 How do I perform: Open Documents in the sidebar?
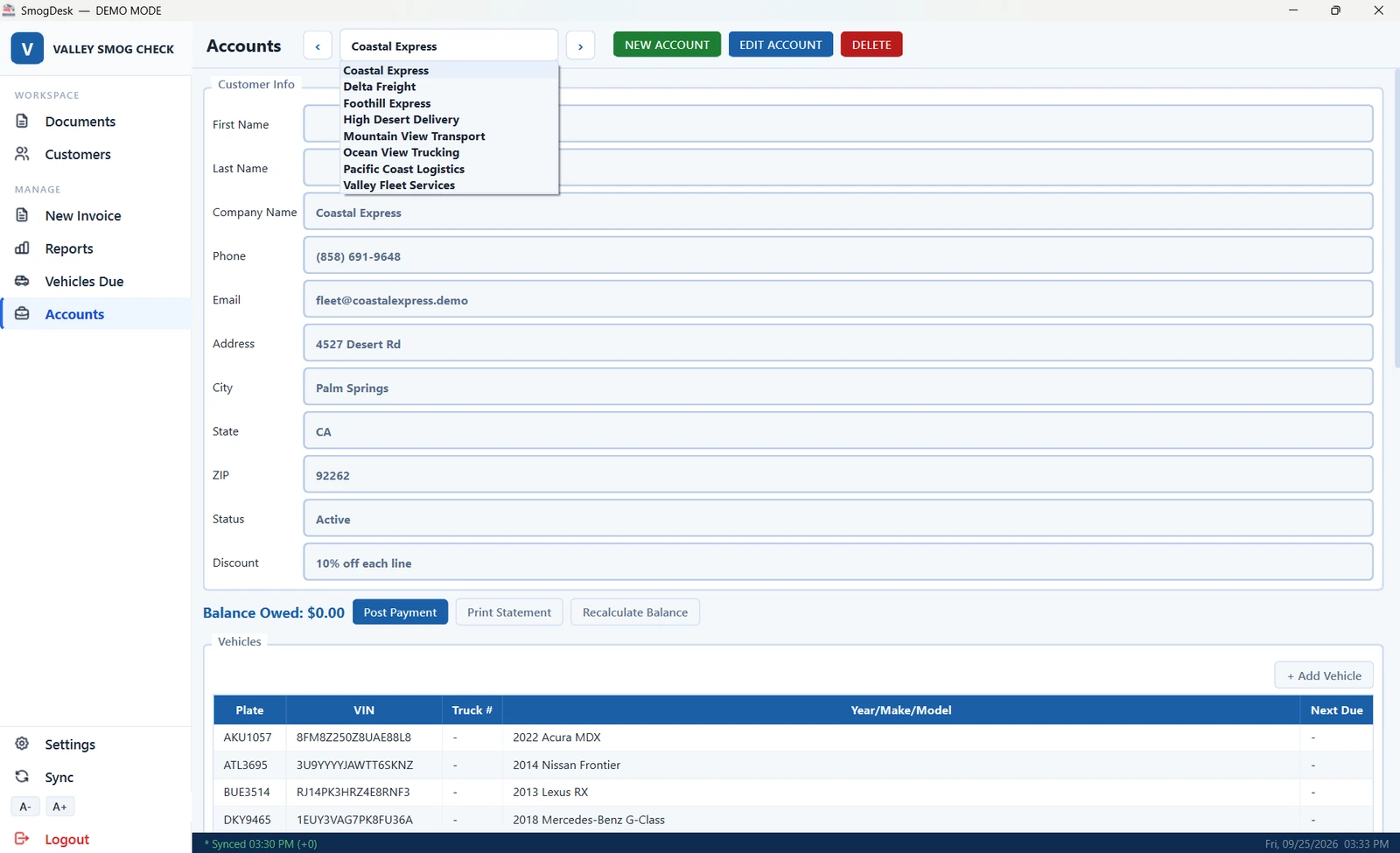click(x=95, y=121)
